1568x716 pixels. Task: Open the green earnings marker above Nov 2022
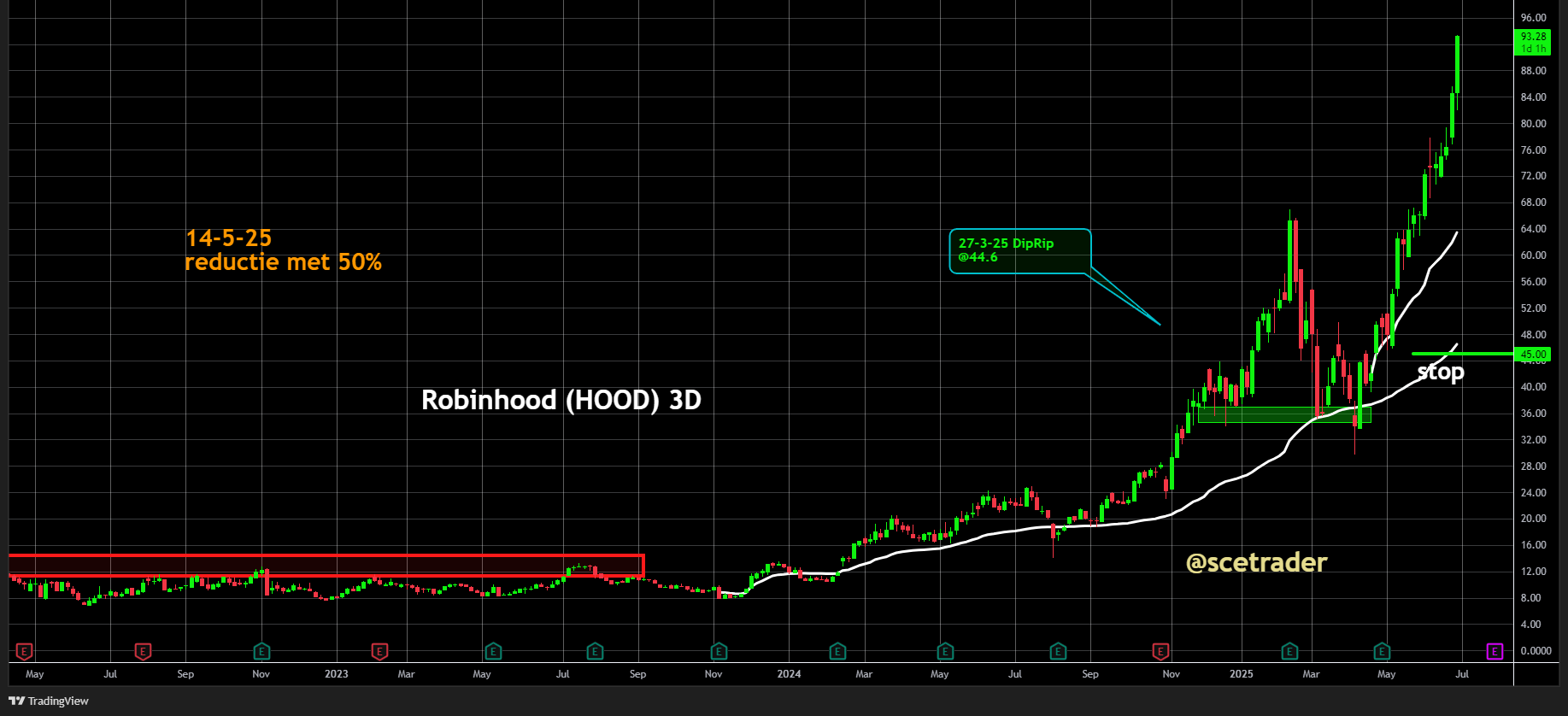click(261, 652)
